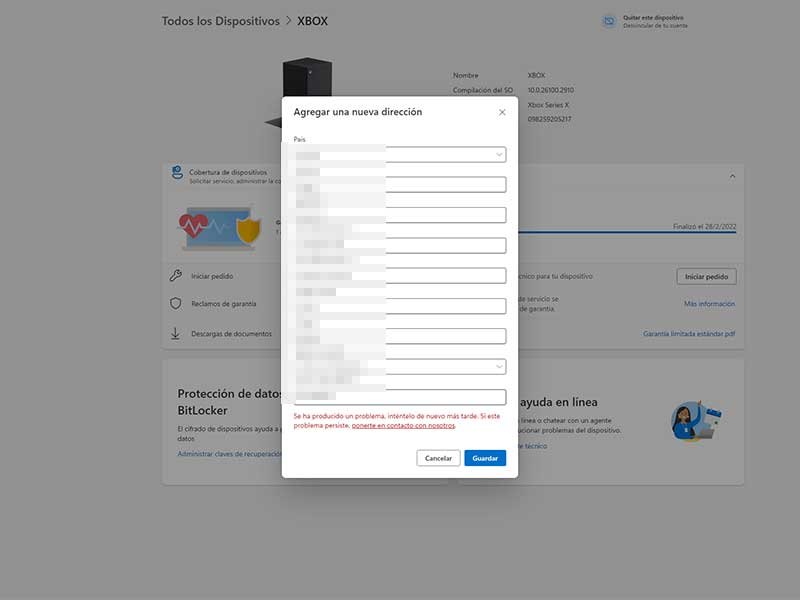Click the Quitar este dispositivo icon
This screenshot has width=800, height=600.
coord(609,21)
